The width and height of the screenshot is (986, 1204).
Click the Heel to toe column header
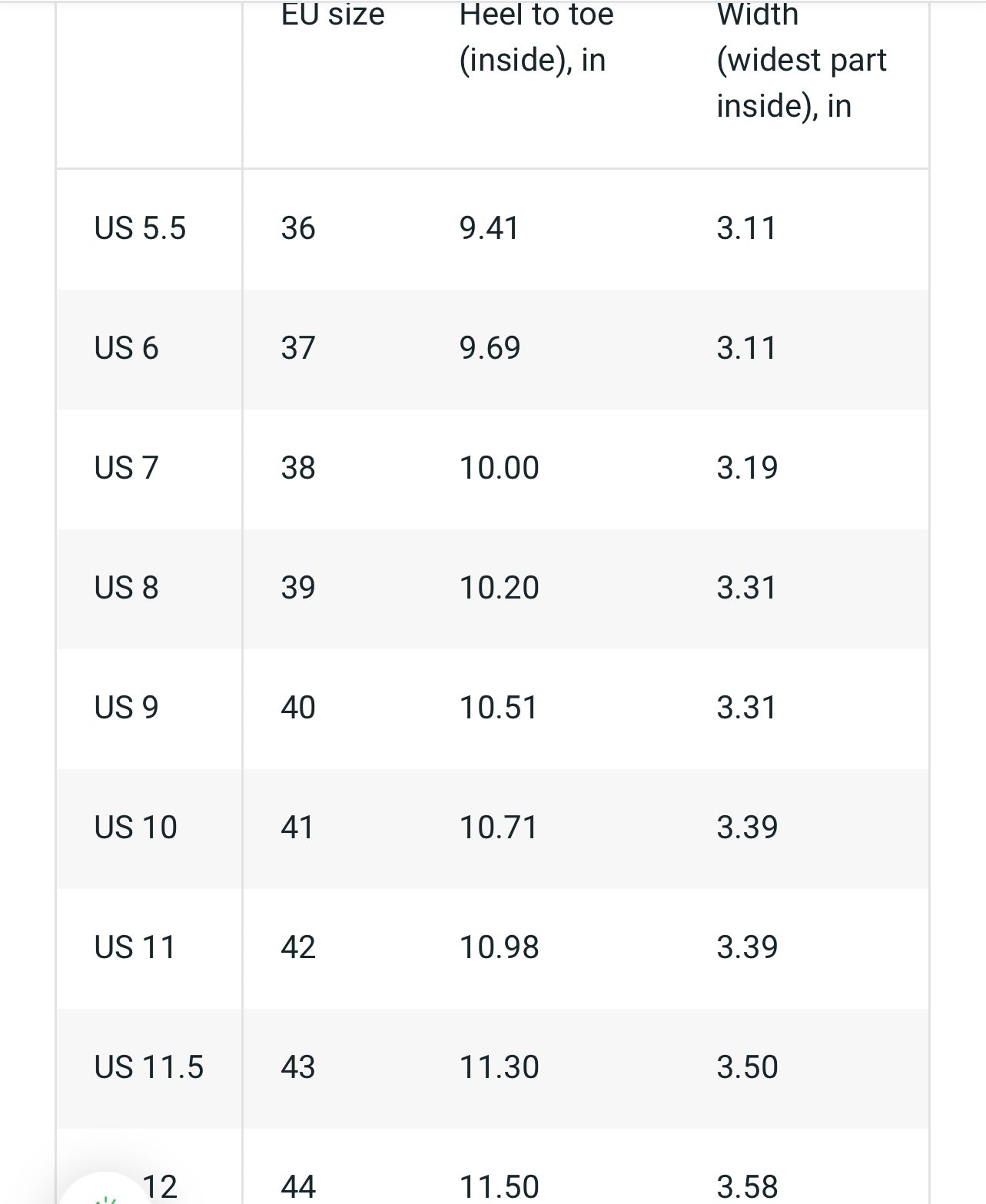pos(536,37)
